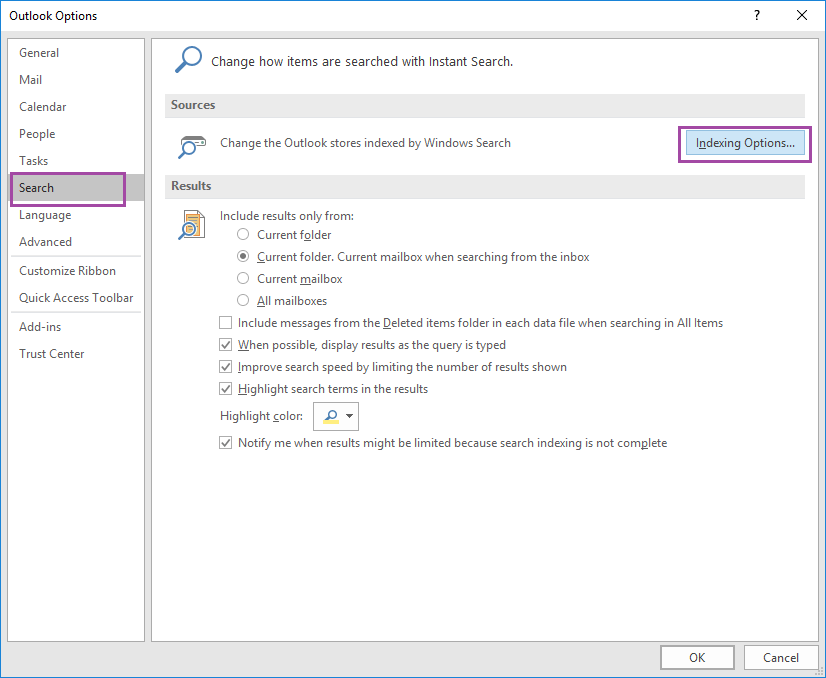Toggle display results as query is typed

225,345
